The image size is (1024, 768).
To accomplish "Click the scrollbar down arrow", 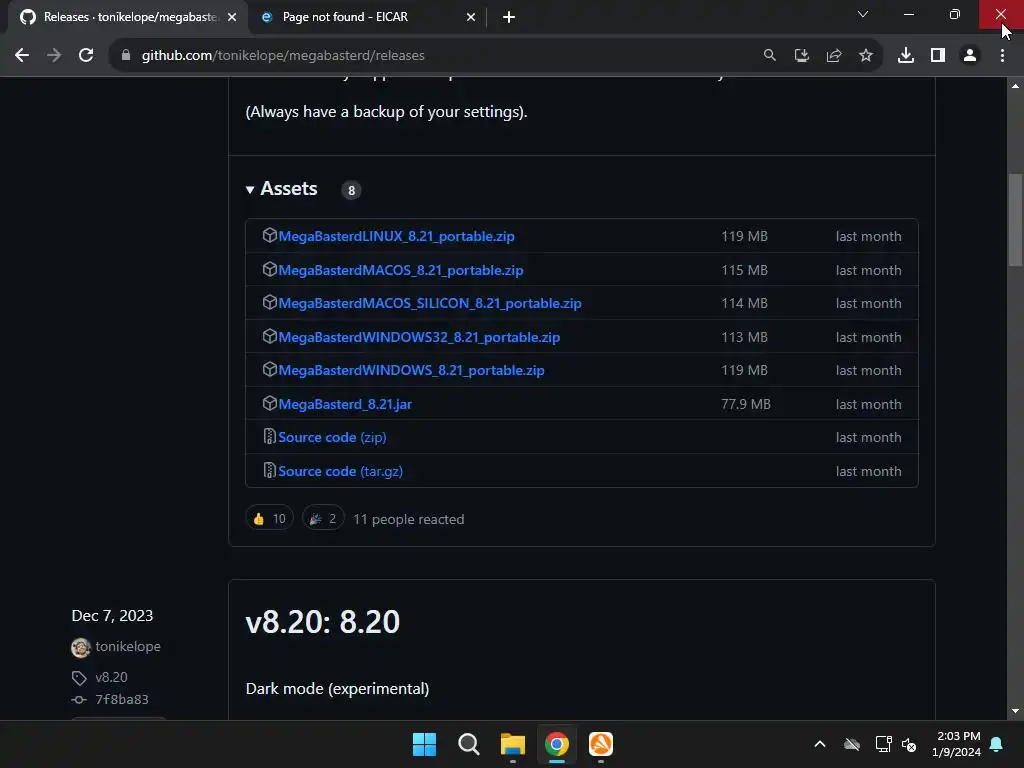I will 1015,711.
